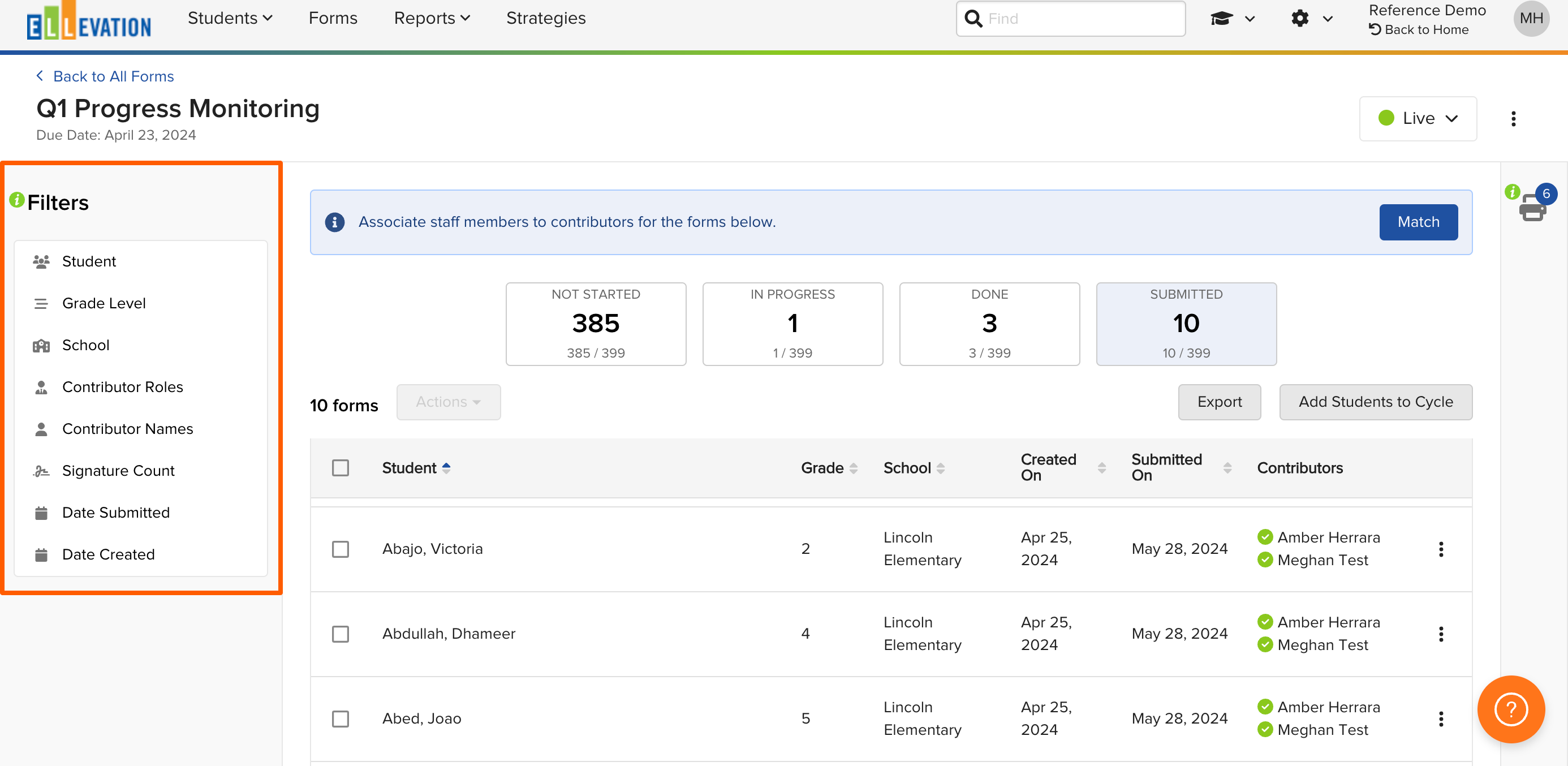Select the Contributor Roles filter
Viewport: 1568px width, 766px height.
tap(141, 388)
